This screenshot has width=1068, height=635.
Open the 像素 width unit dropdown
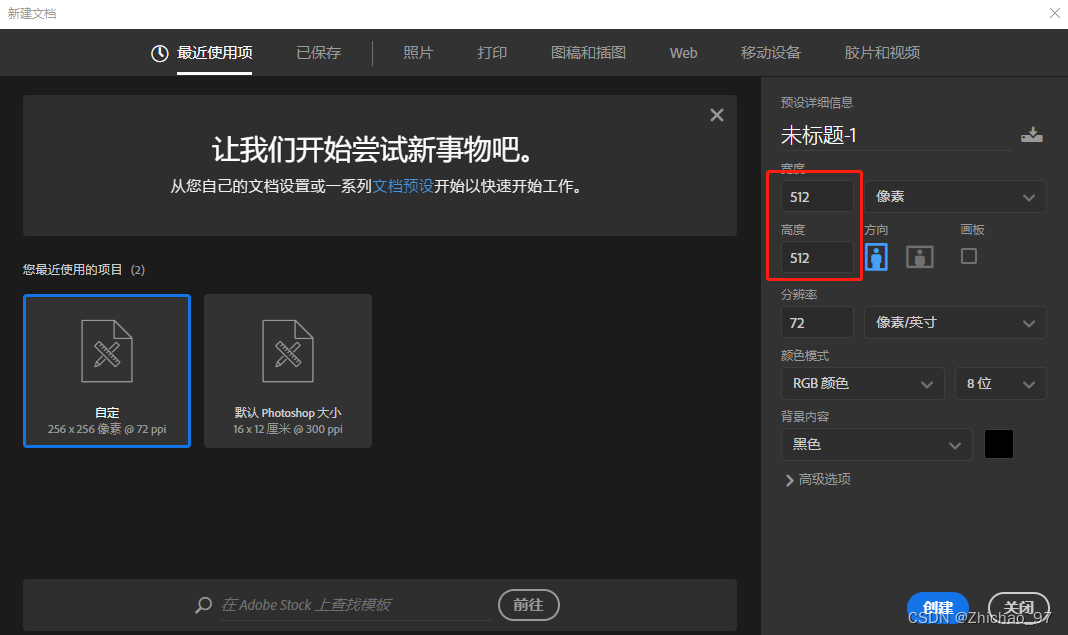click(955, 197)
